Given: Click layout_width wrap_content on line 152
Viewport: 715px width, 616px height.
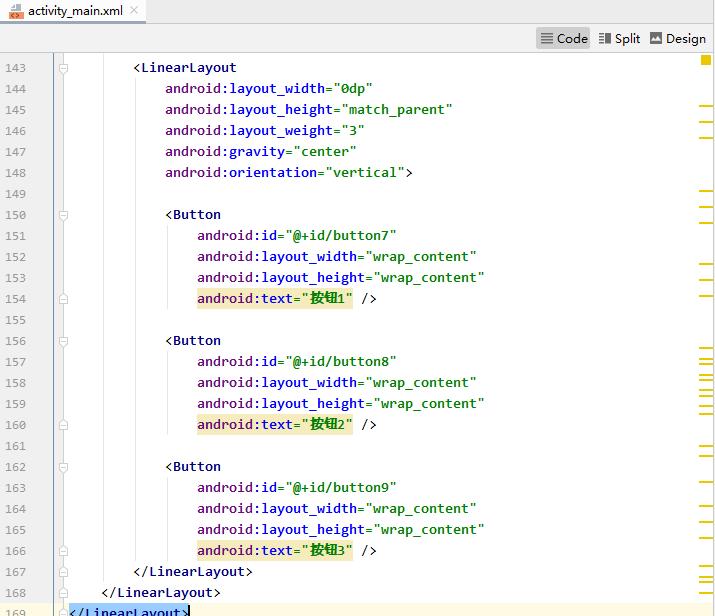Looking at the screenshot, I should tap(337, 257).
